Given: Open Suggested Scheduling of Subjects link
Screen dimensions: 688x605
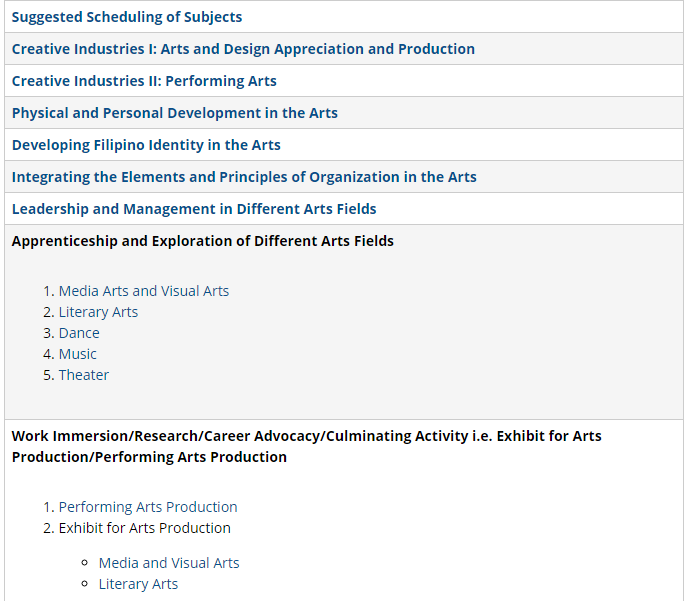Looking at the screenshot, I should (x=127, y=17).
